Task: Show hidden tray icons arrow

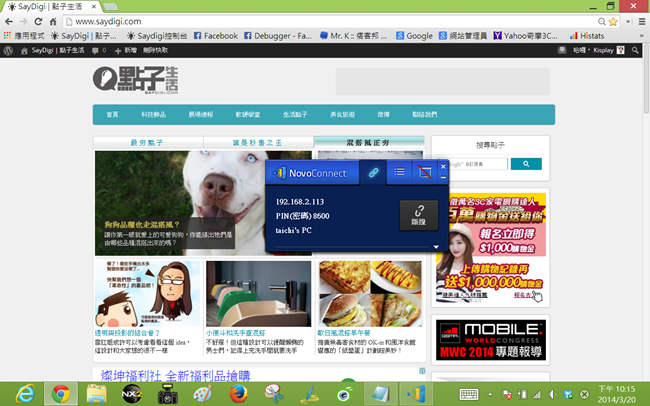Action: point(490,394)
